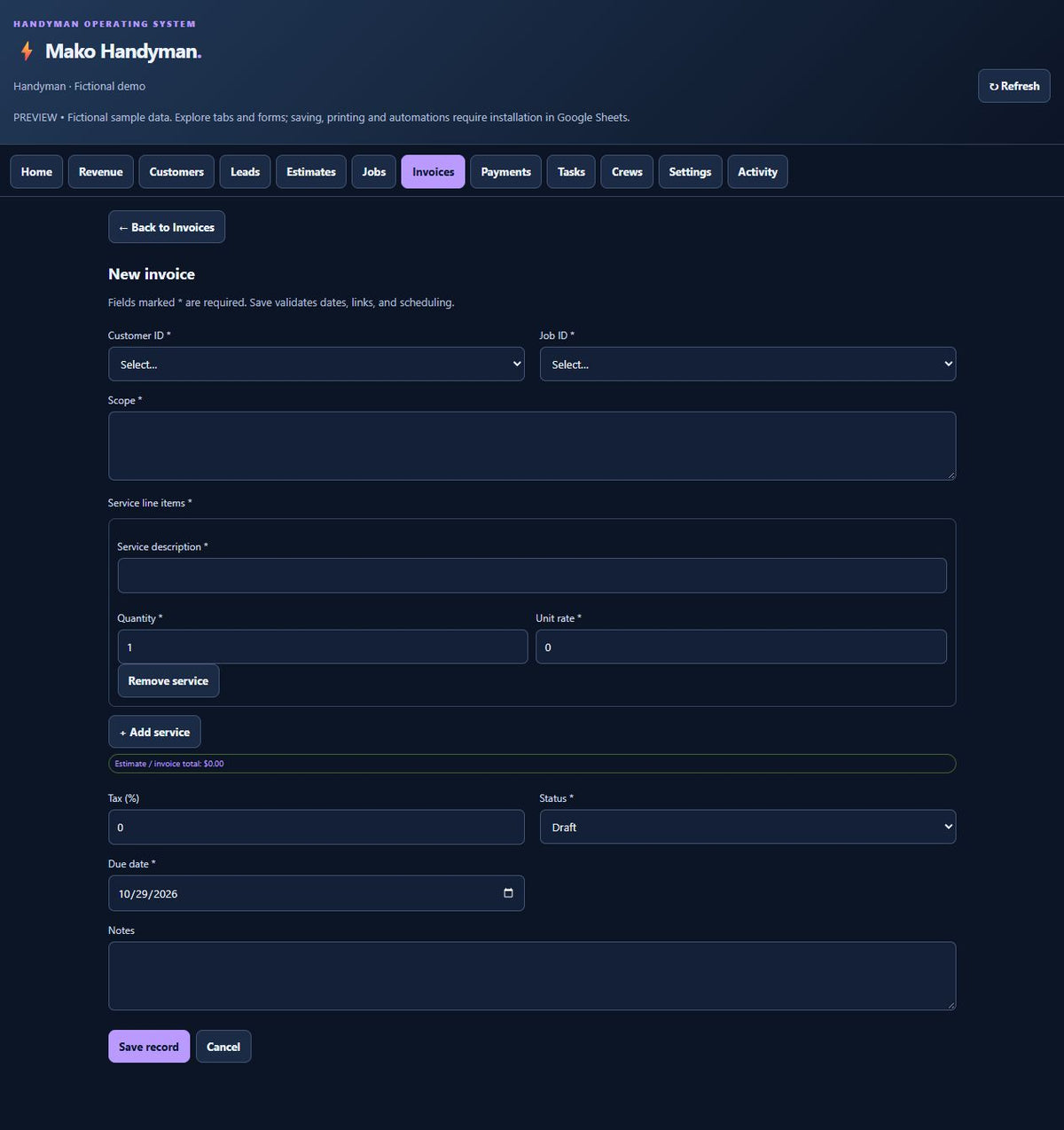Go to the Customers tab

coord(176,172)
